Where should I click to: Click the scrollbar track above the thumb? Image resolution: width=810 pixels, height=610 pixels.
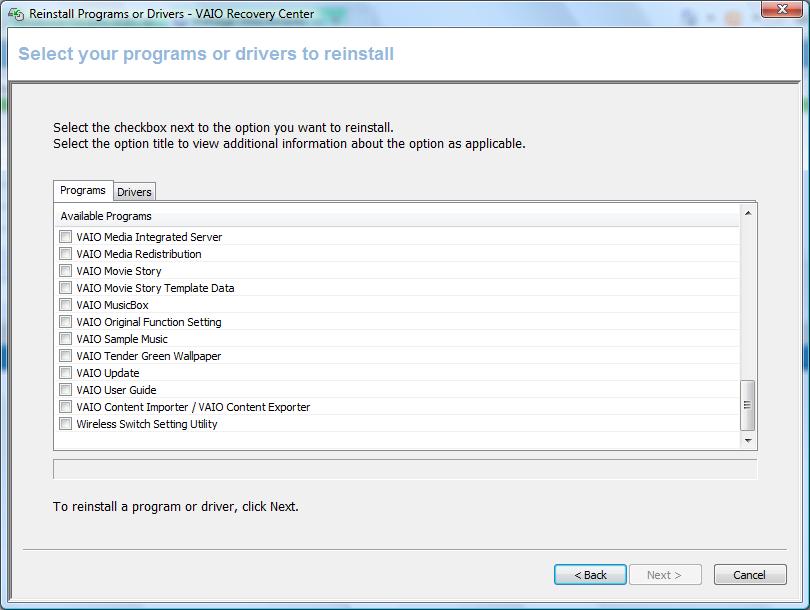click(x=747, y=300)
